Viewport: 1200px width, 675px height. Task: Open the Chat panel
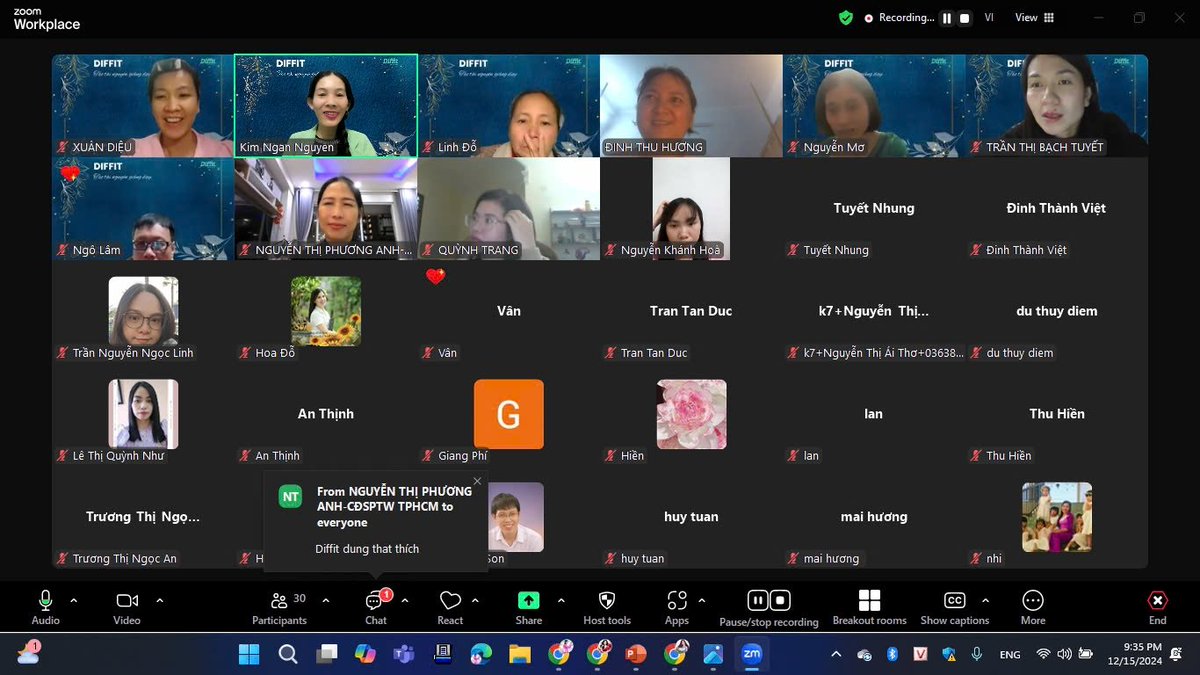click(375, 606)
